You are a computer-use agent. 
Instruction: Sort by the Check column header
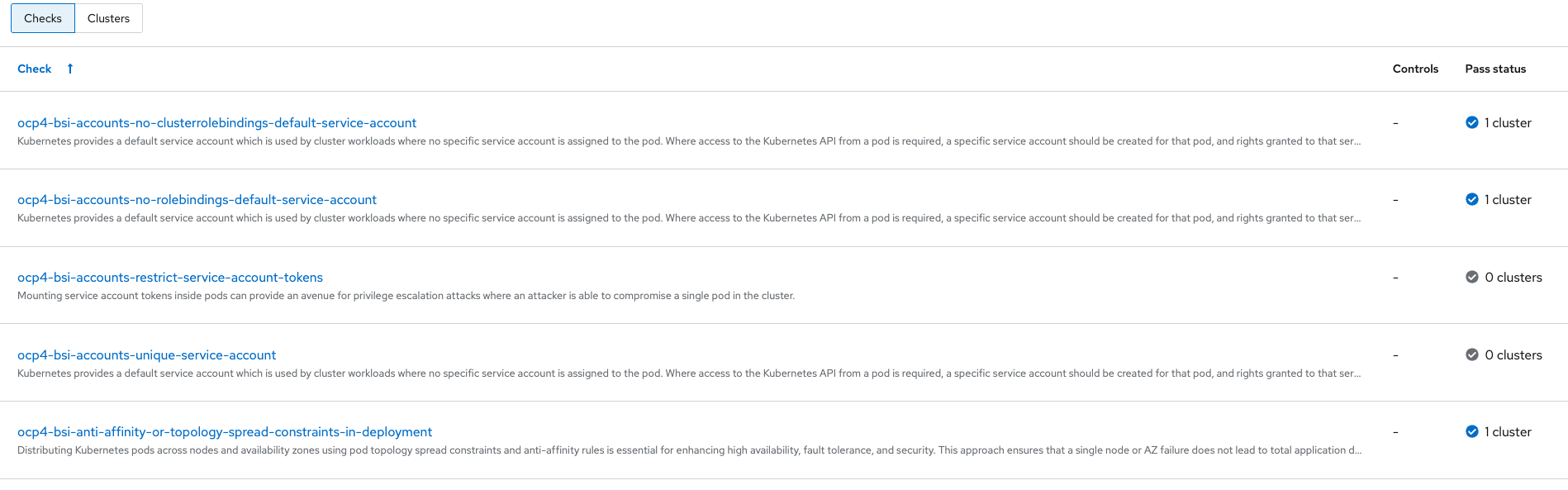click(35, 69)
